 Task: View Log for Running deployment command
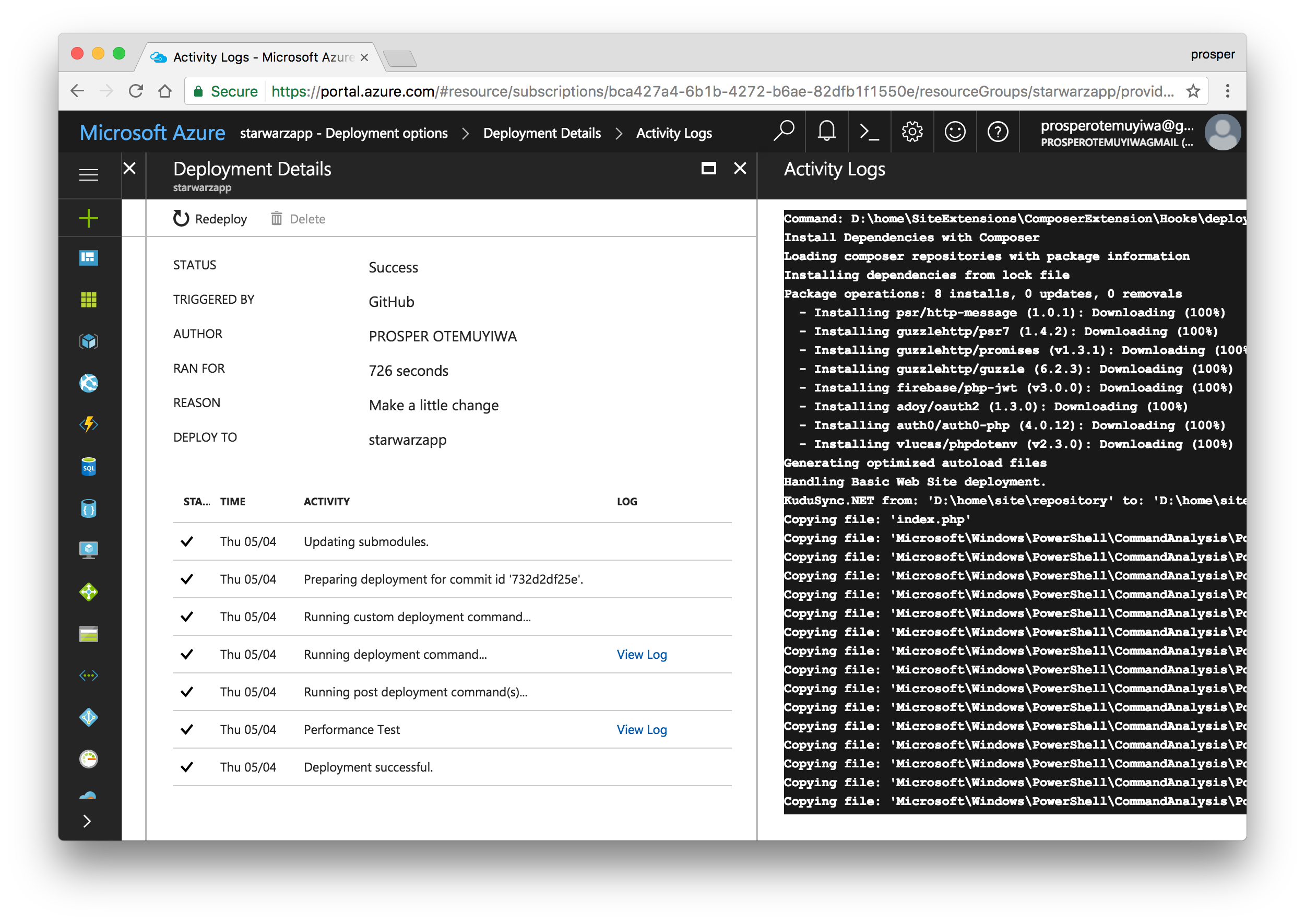641,654
